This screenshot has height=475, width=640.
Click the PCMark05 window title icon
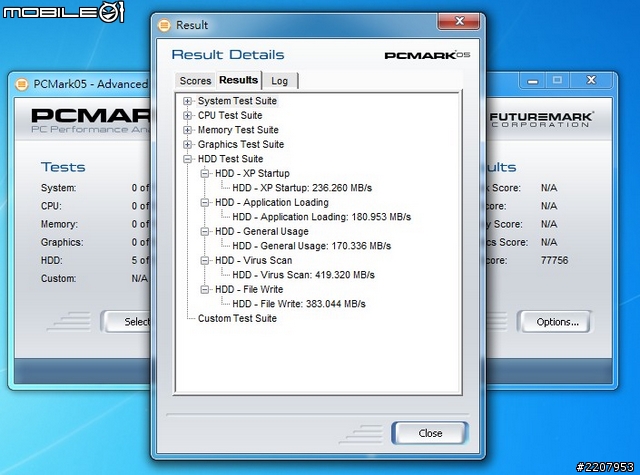pos(22,84)
